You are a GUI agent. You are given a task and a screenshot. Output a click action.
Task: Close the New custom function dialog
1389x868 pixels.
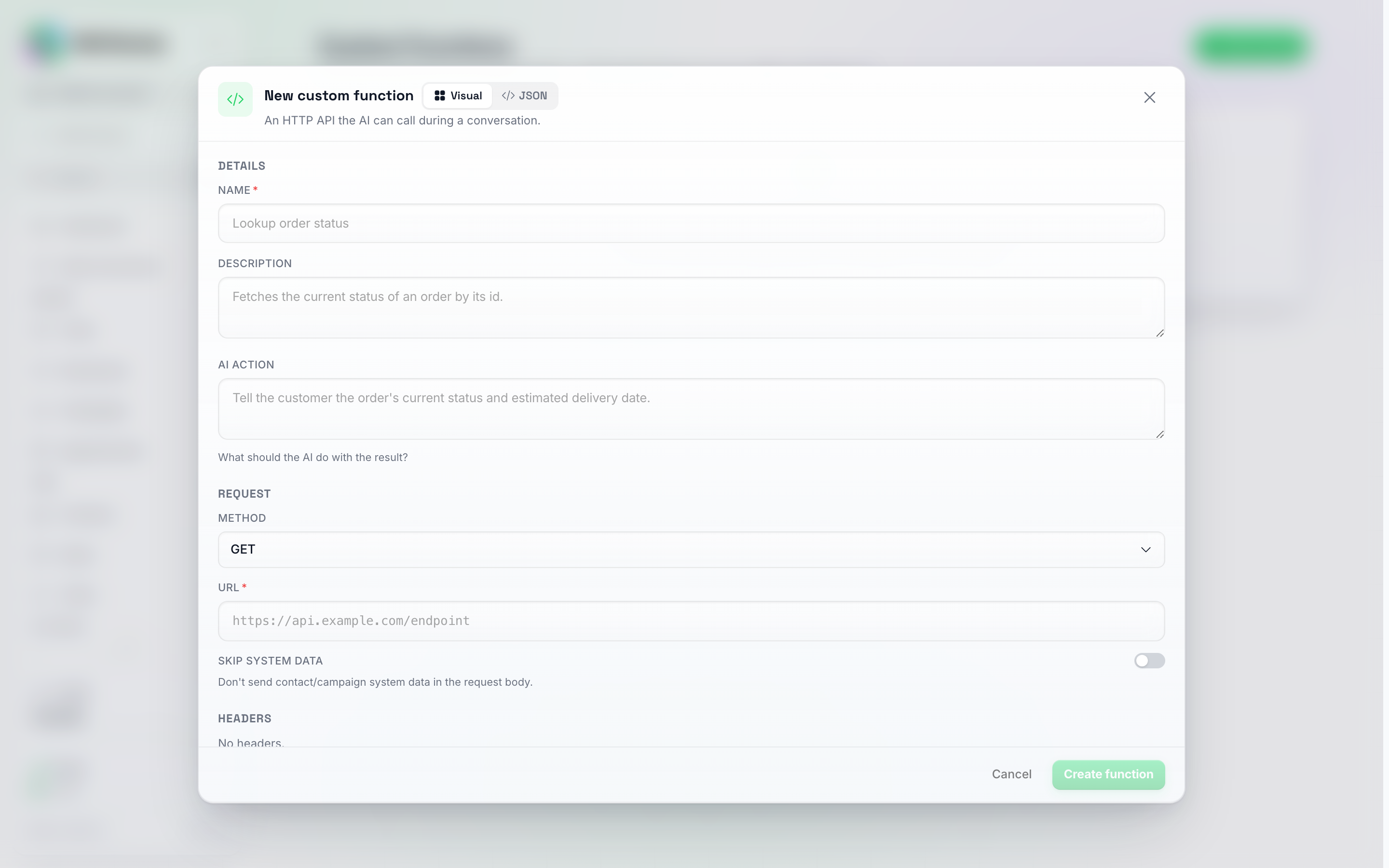[x=1149, y=97]
